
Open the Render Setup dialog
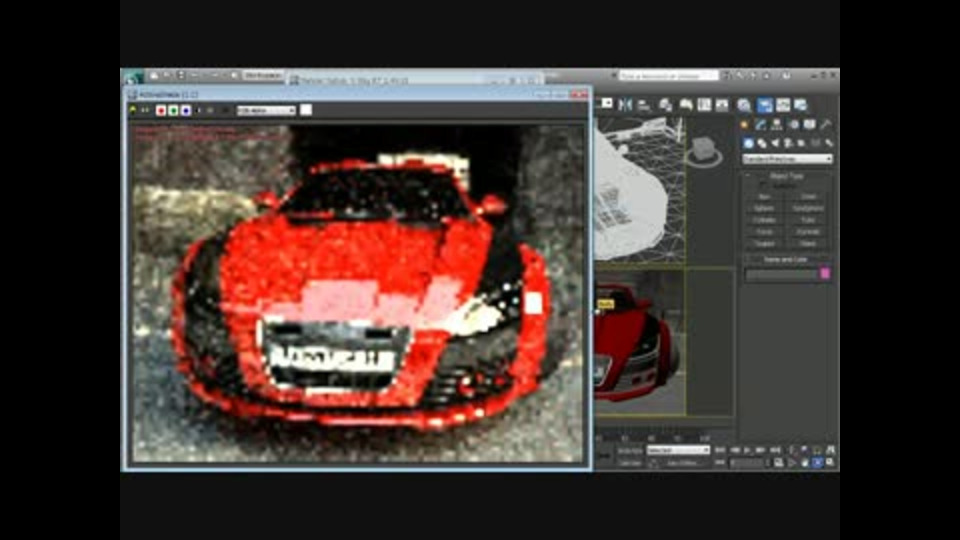(x=765, y=105)
